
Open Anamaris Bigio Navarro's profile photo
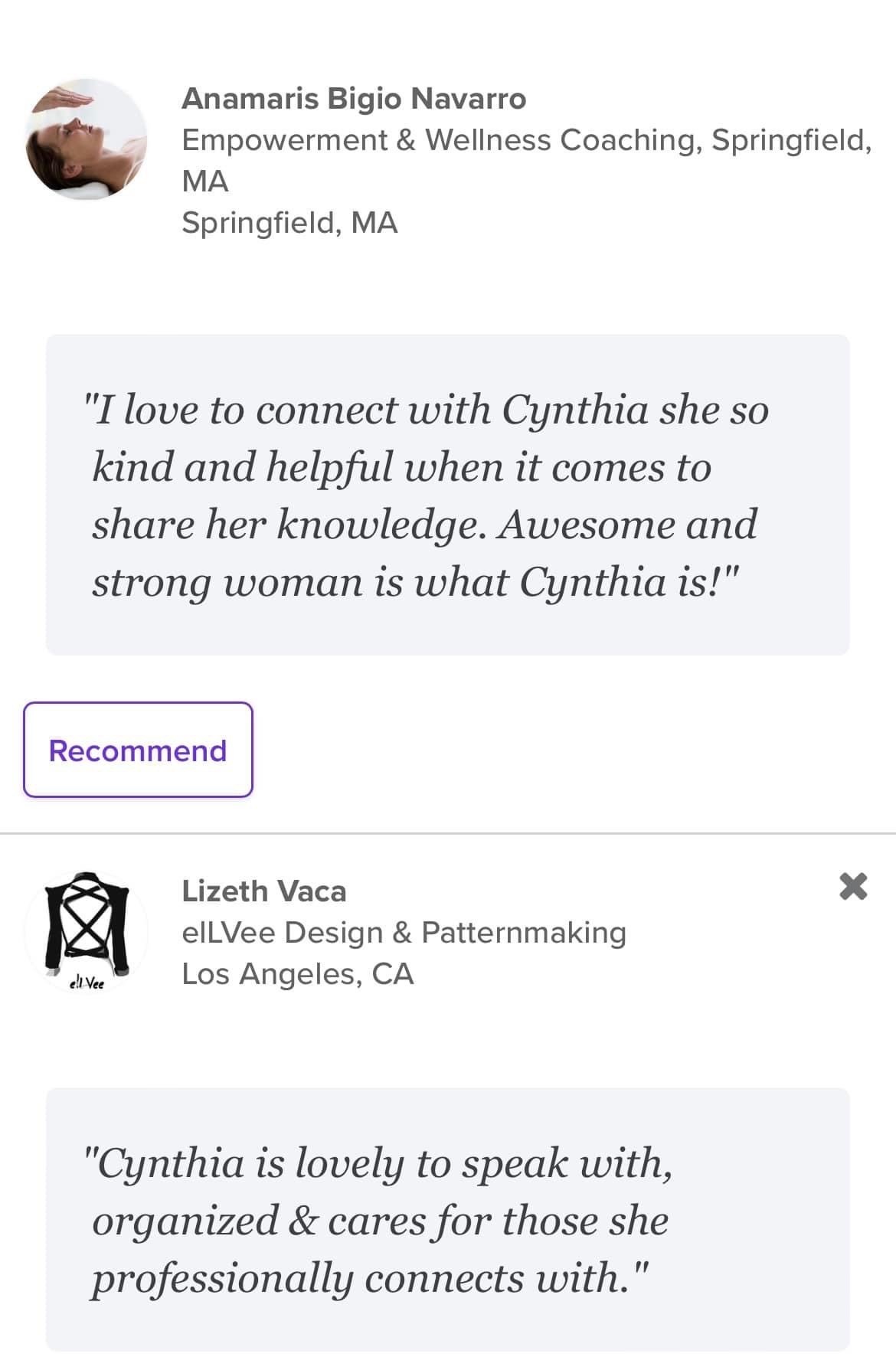tap(86, 139)
